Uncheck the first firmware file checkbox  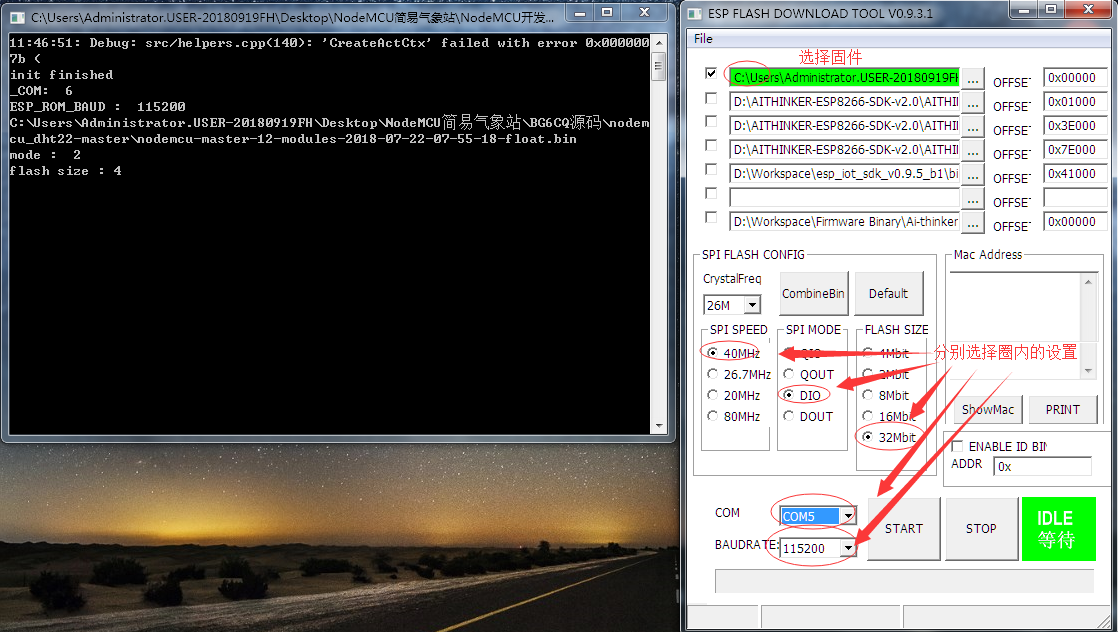[x=711, y=74]
